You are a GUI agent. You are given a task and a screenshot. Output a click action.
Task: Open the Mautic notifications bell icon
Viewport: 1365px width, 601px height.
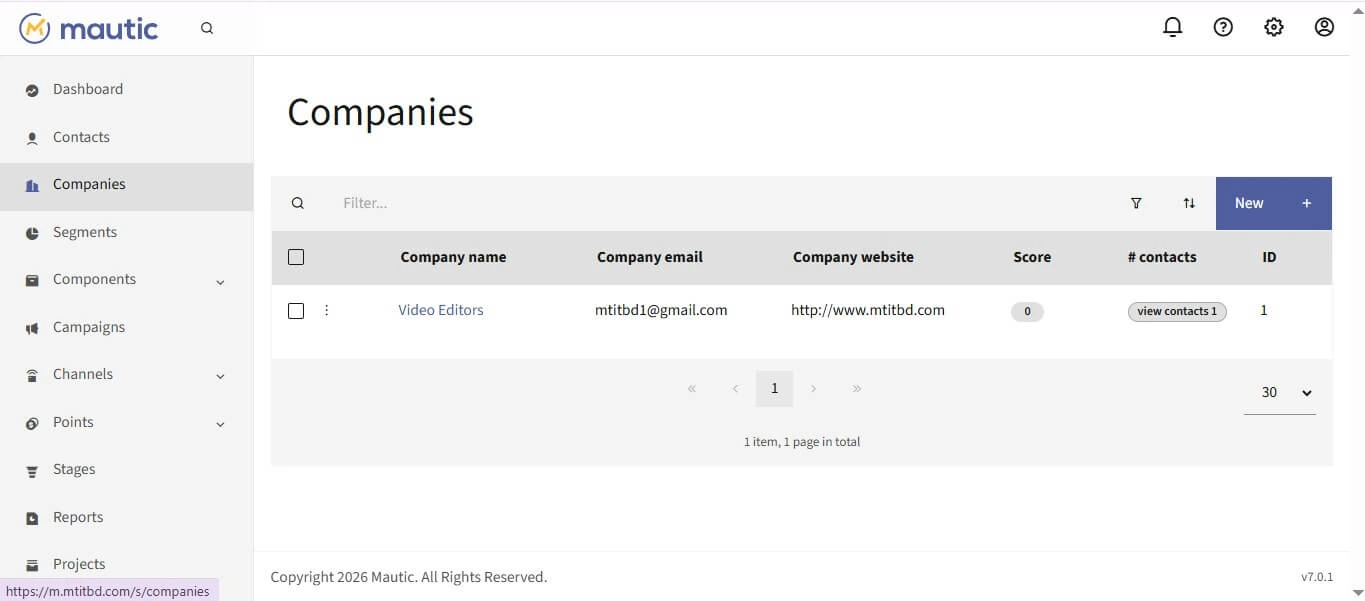(x=1172, y=27)
